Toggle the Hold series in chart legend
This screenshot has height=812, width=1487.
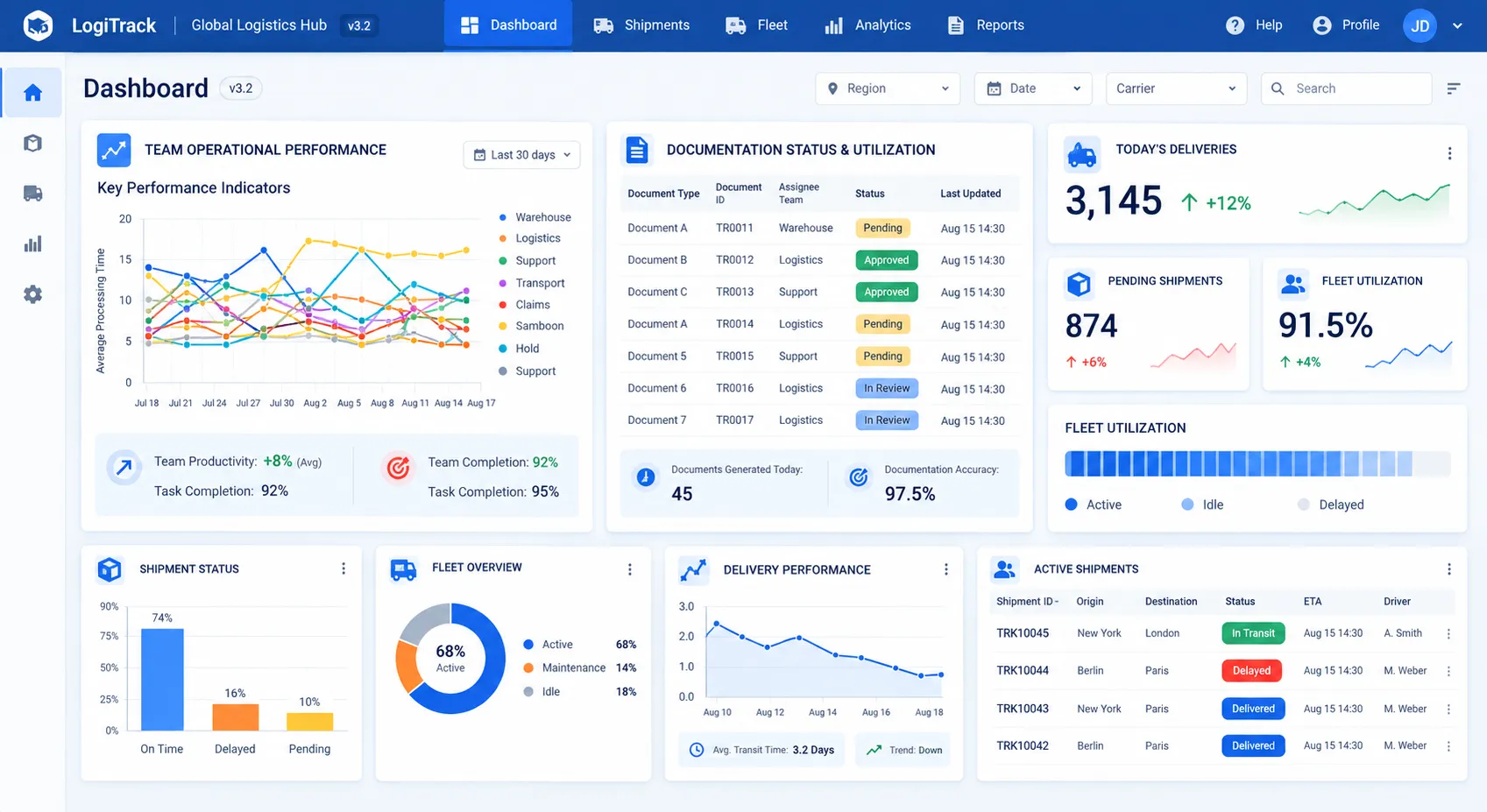point(519,349)
